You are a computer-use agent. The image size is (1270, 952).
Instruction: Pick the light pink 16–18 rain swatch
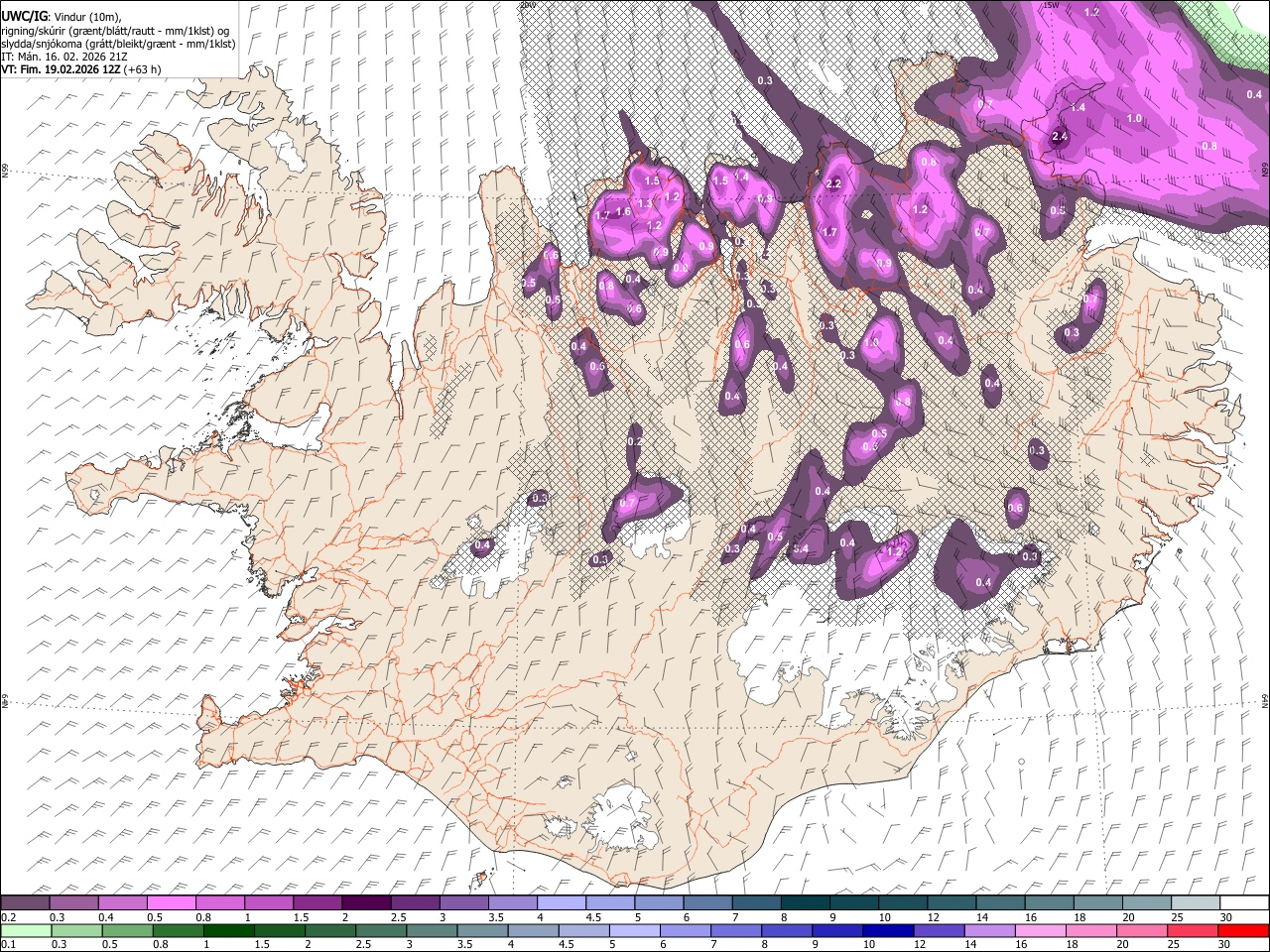(1040, 930)
